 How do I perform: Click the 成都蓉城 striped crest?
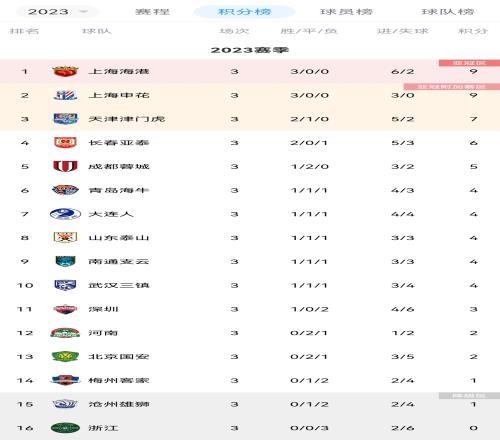65,166
